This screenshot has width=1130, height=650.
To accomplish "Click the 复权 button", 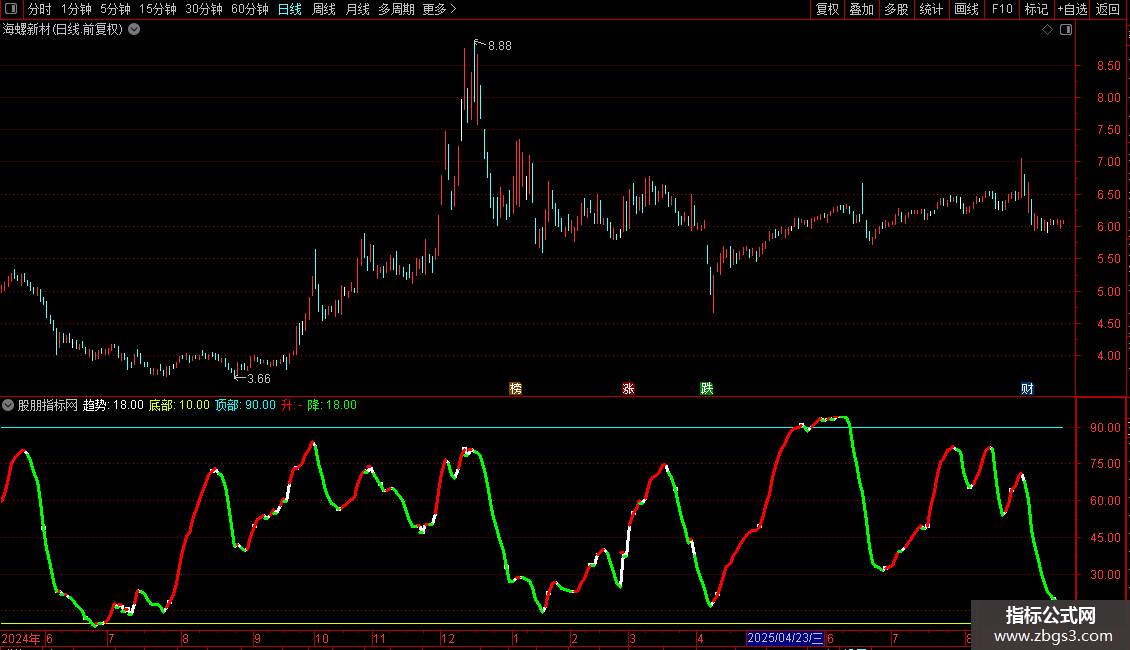I will 827,9.
